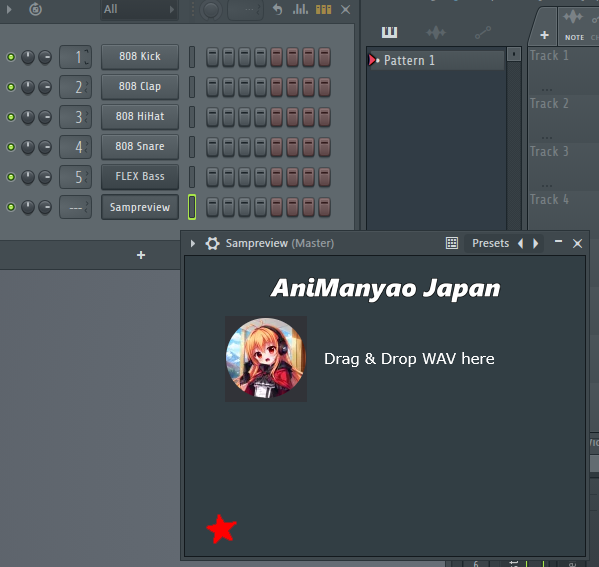Mute the 808 Clap channel
The width and height of the screenshot is (599, 567).
[11, 87]
